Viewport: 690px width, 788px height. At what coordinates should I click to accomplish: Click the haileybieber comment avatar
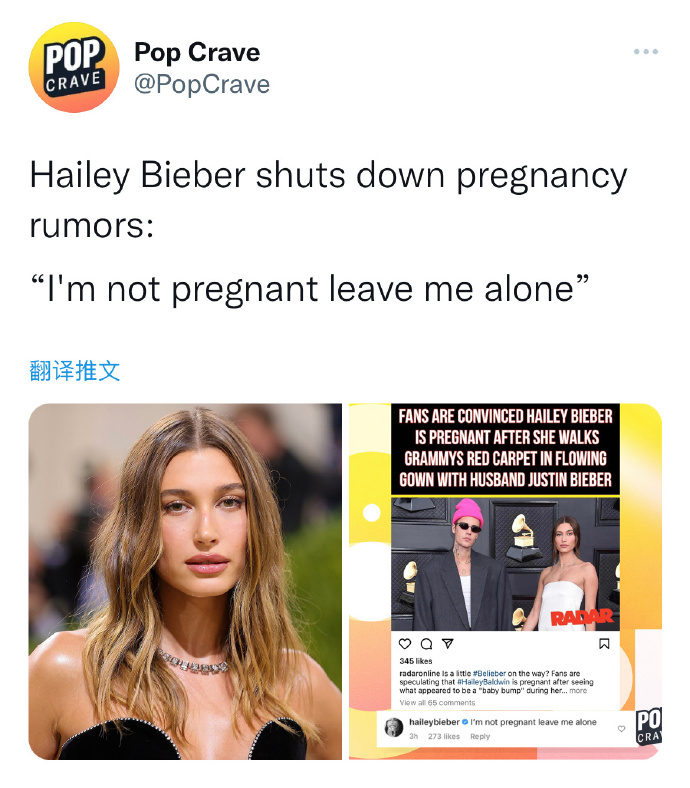tap(393, 727)
